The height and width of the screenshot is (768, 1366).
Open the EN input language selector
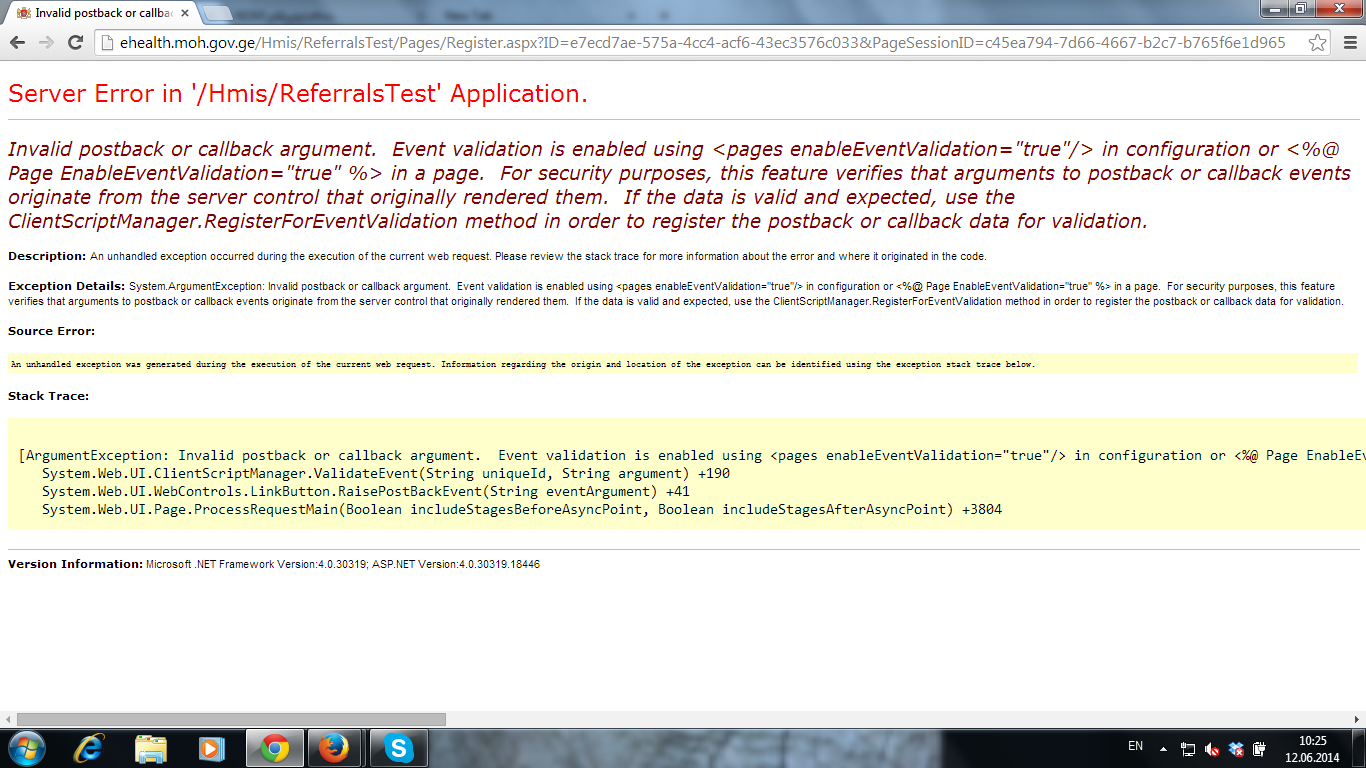tap(1135, 746)
